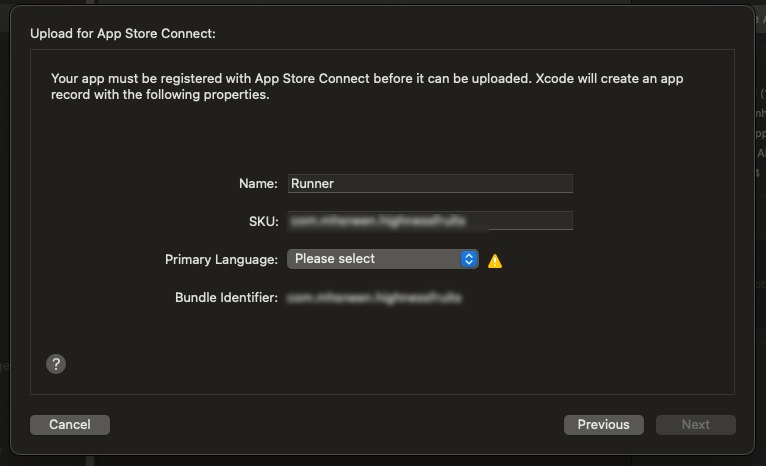Click the Upload for App Store Connect title
Viewport: 766px width, 466px height.
123,34
